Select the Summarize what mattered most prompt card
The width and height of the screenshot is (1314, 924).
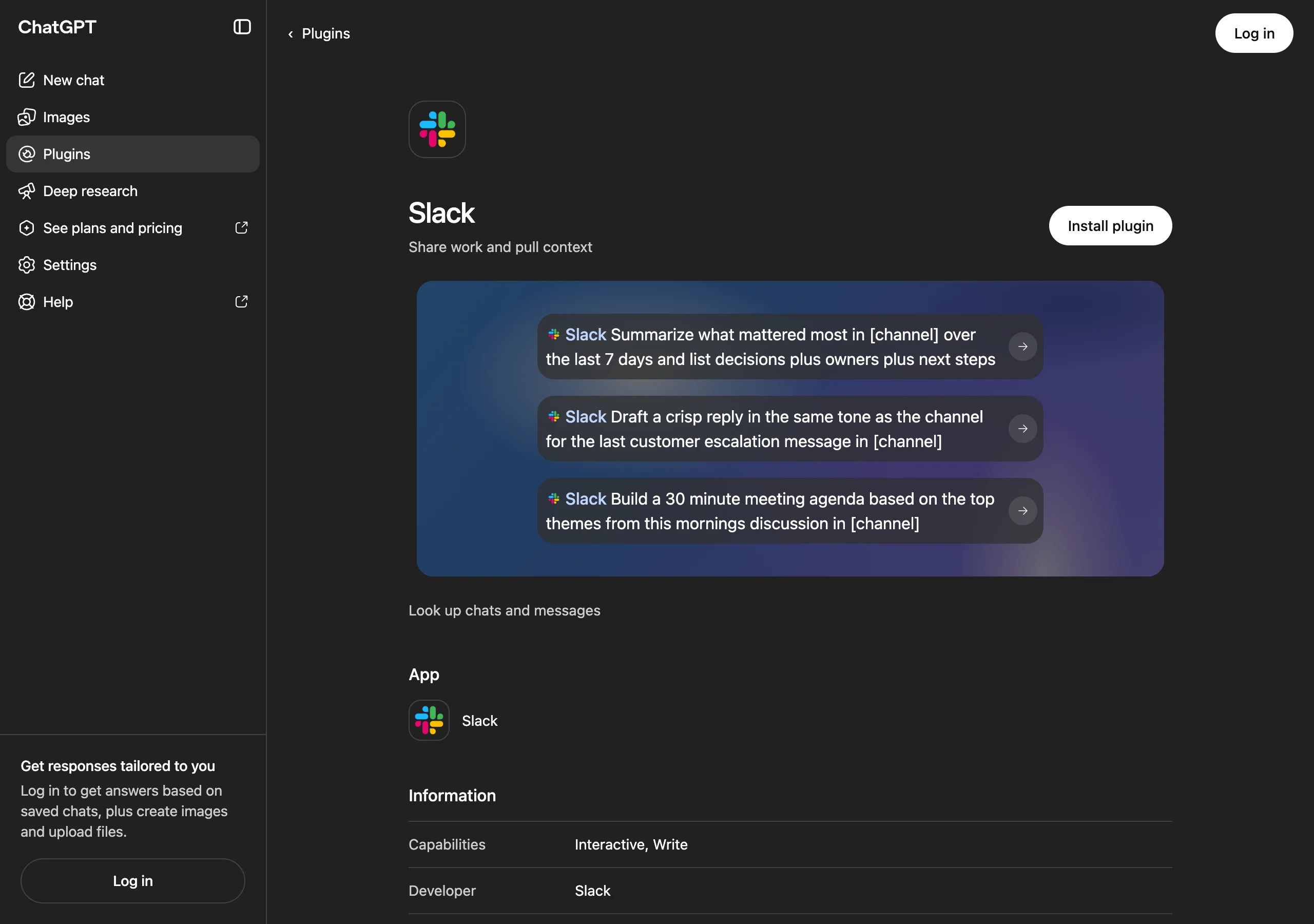pos(790,346)
